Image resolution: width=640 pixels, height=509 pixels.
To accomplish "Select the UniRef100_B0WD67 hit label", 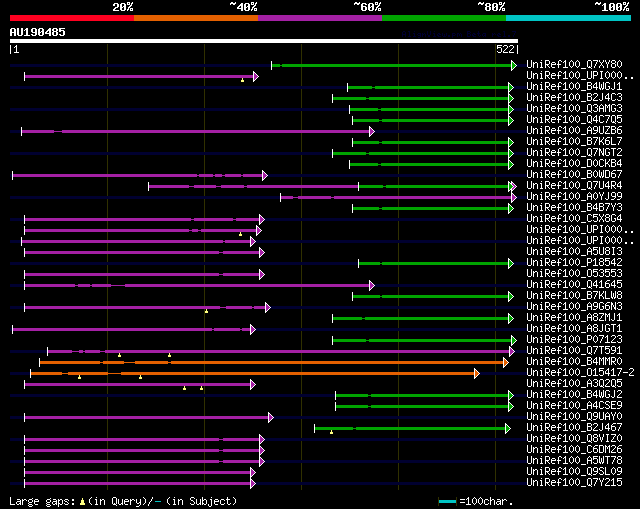I will pos(574,175).
